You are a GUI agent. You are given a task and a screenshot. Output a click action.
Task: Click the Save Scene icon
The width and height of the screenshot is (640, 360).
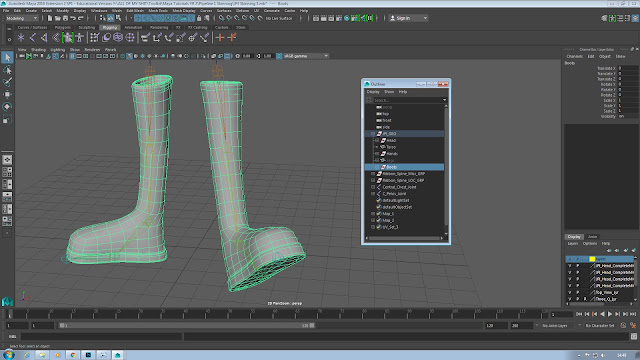click(65, 18)
